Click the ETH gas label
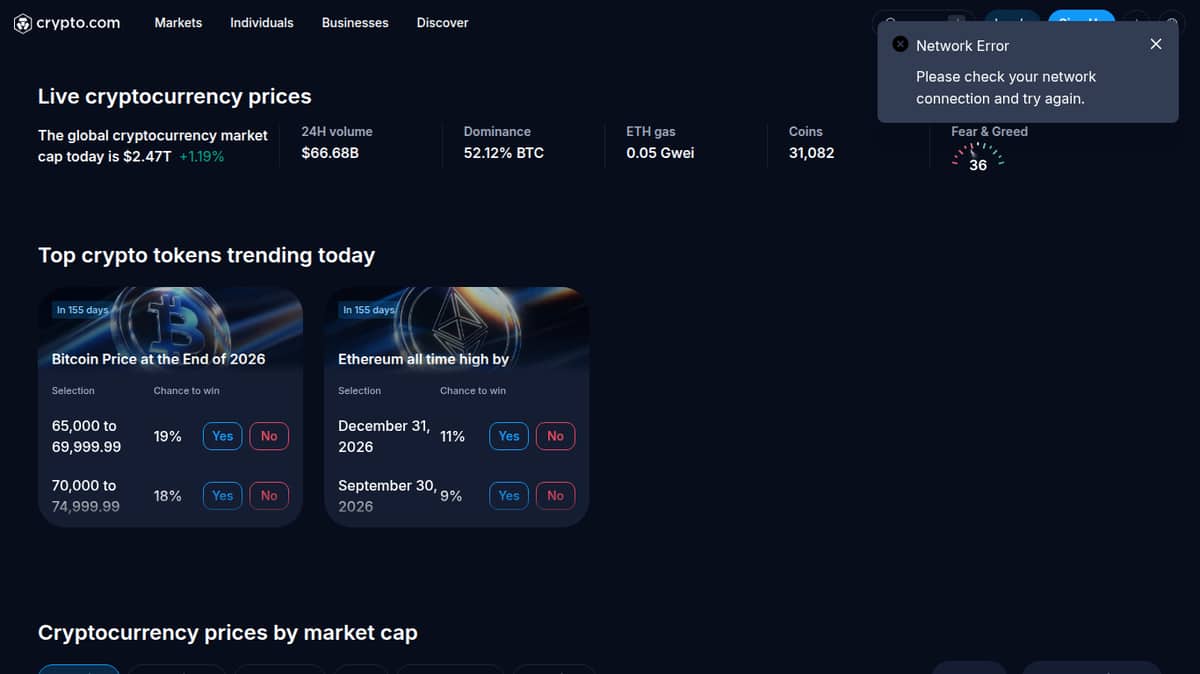This screenshot has height=674, width=1200. click(x=651, y=131)
